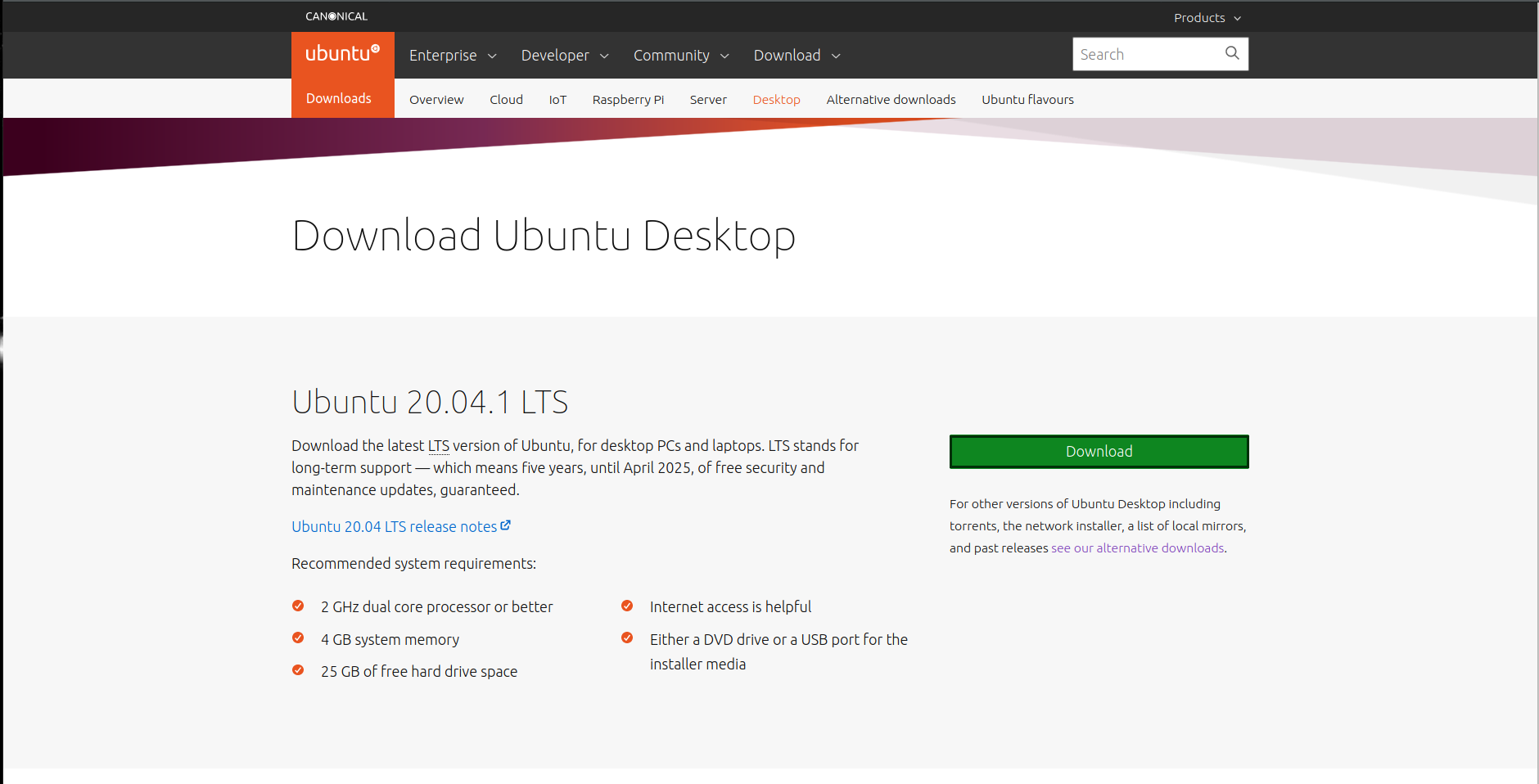The image size is (1539, 784).
Task: Click the search magnifier icon
Action: point(1231,53)
